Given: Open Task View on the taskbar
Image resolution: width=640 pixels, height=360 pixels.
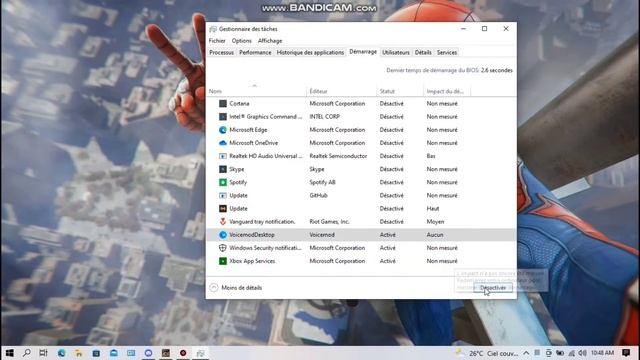Looking at the screenshot, I should tap(44, 353).
